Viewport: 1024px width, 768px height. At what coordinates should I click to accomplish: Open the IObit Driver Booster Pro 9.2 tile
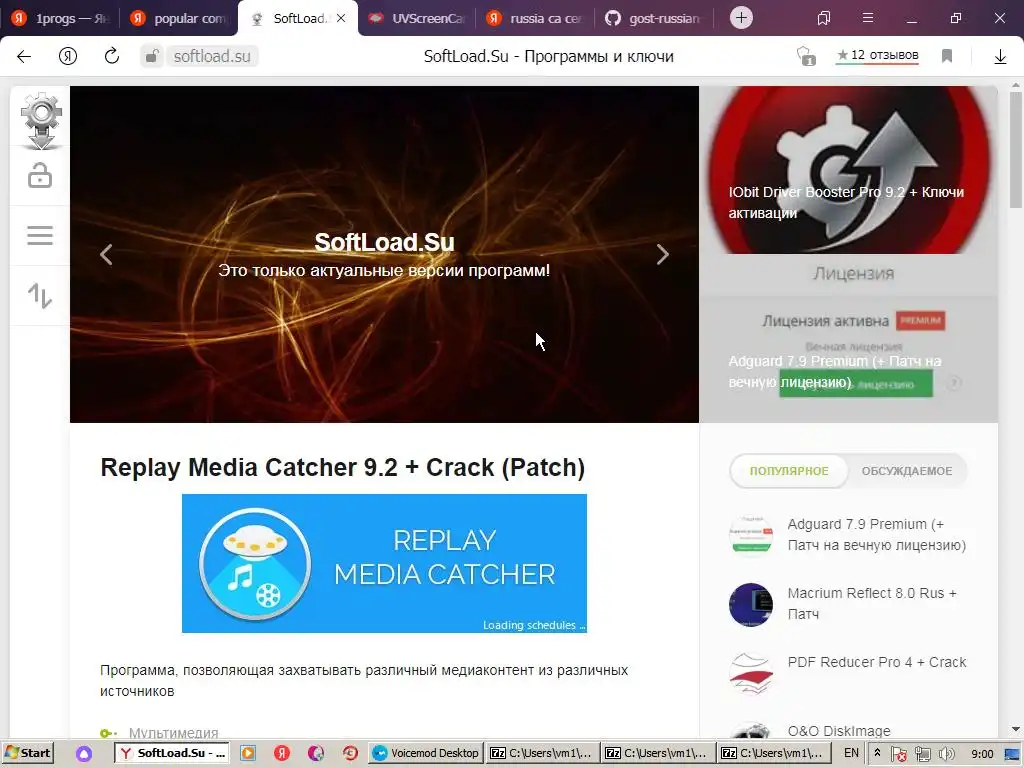[x=848, y=170]
